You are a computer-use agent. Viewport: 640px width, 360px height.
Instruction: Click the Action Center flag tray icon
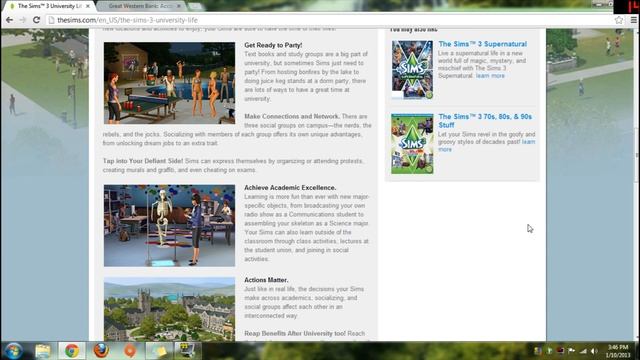coord(571,351)
